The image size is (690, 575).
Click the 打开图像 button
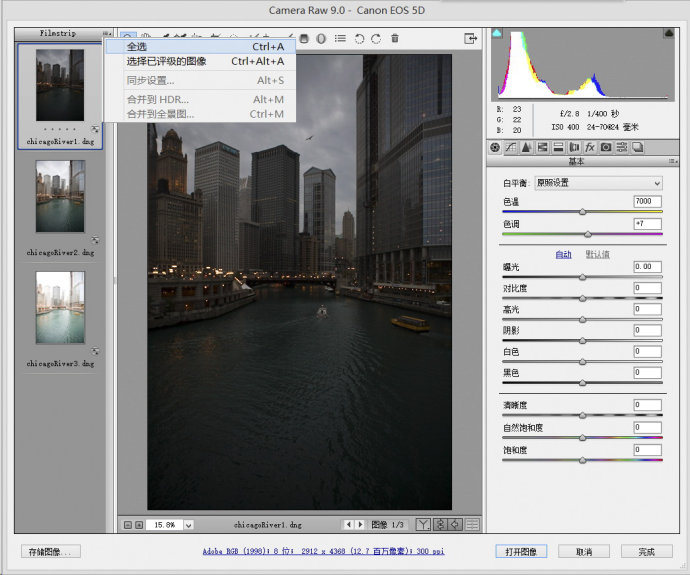520,551
